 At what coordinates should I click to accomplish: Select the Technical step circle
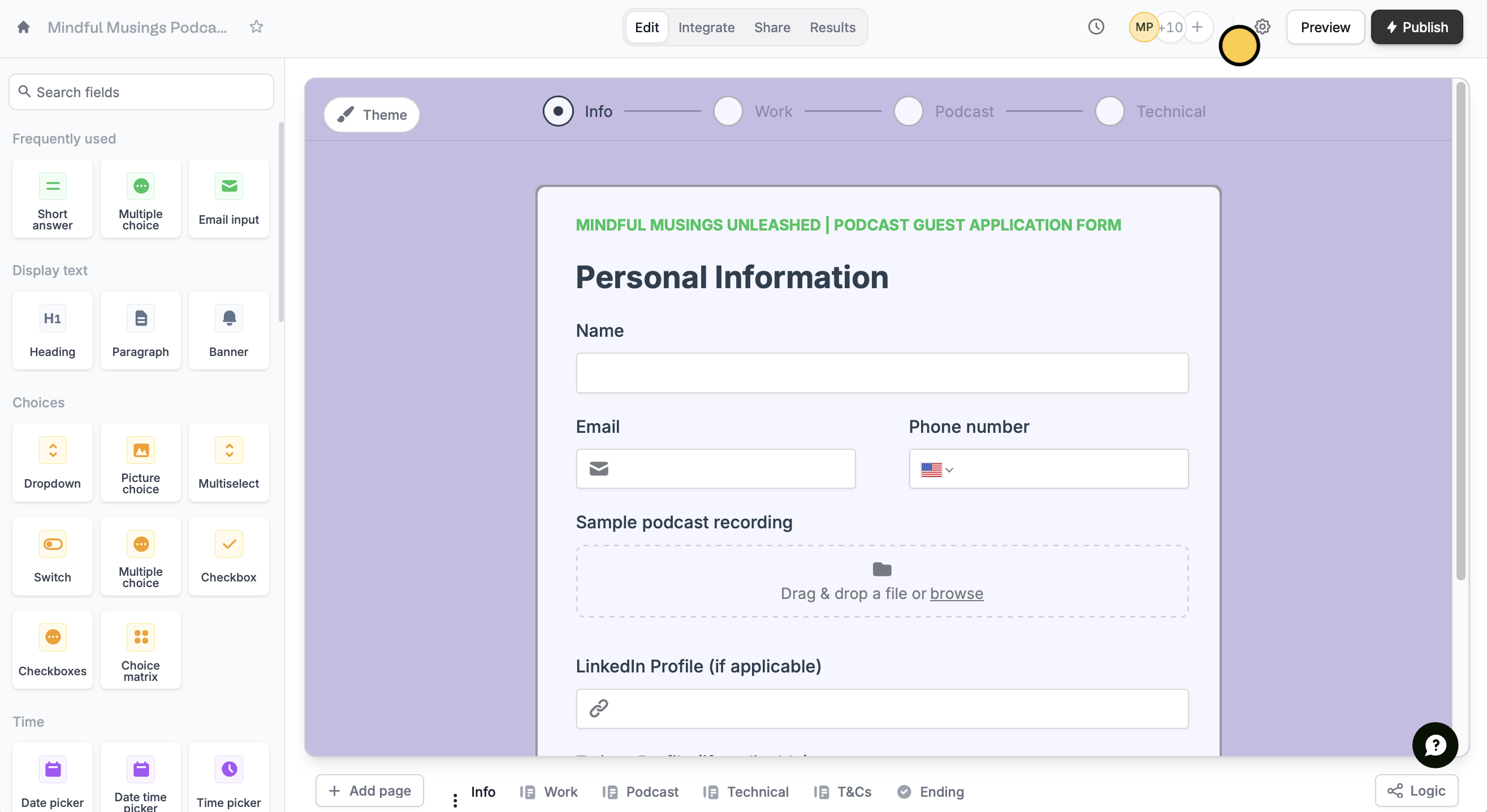click(x=1109, y=111)
